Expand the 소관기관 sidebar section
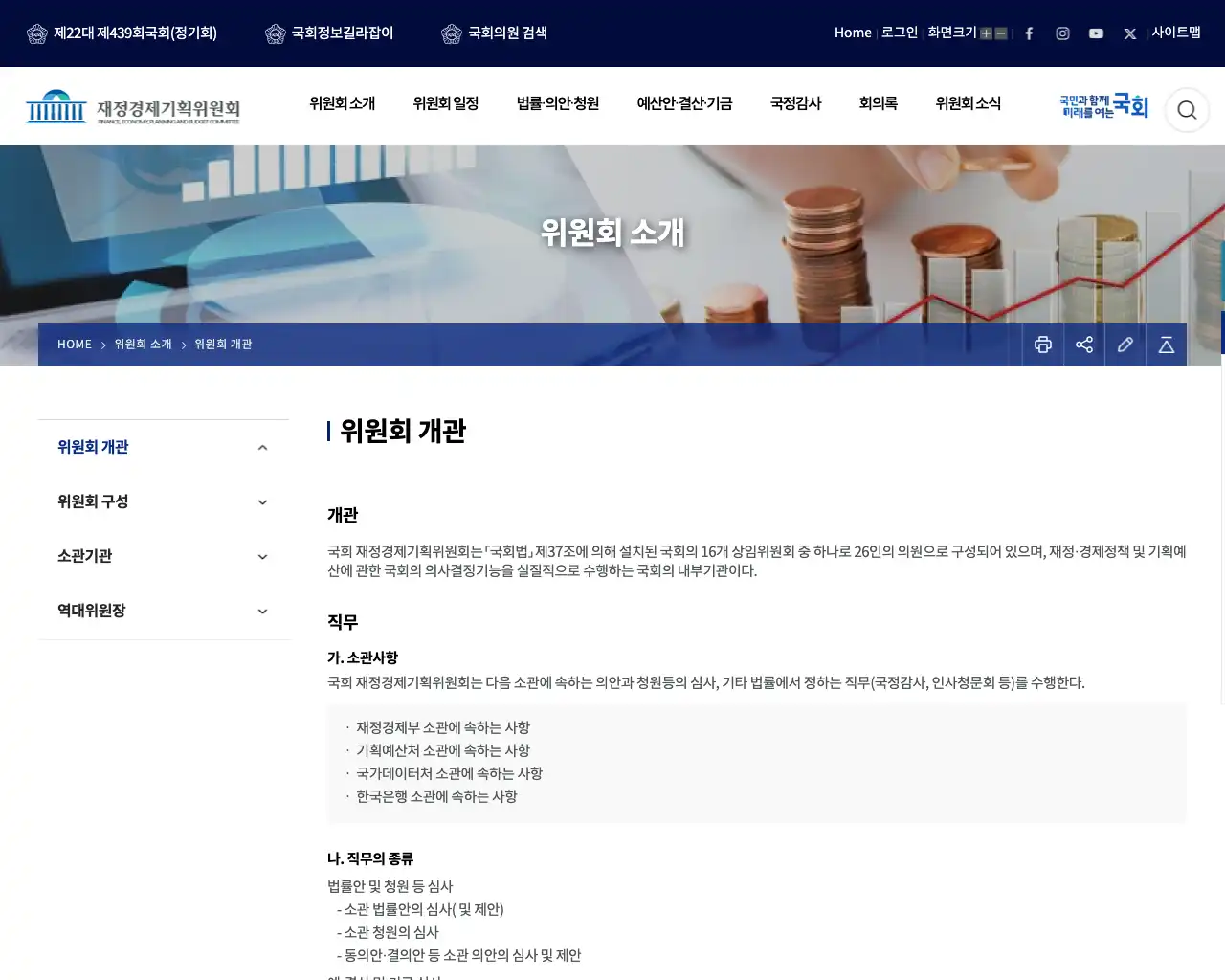1225x980 pixels. point(262,557)
